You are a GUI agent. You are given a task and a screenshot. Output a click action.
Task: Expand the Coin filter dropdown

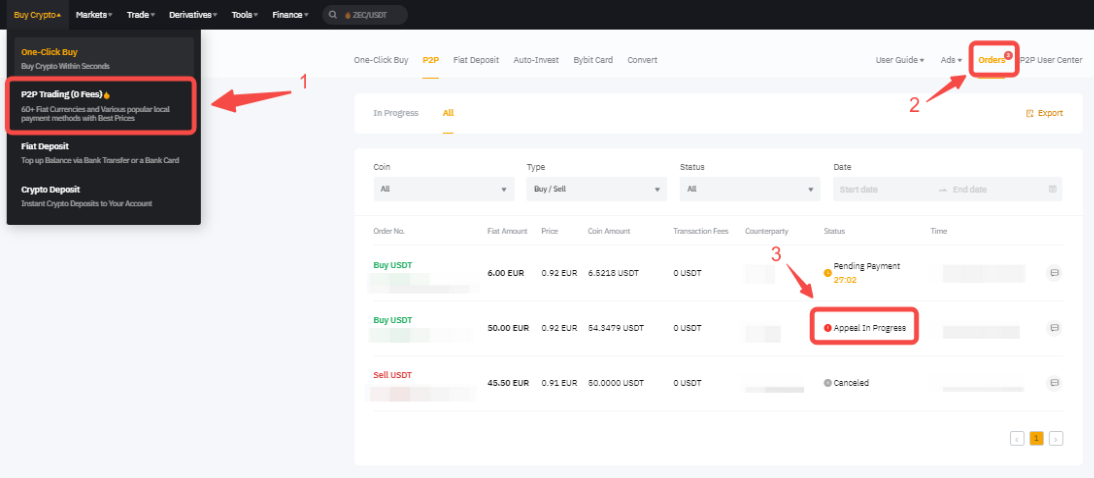(x=443, y=189)
